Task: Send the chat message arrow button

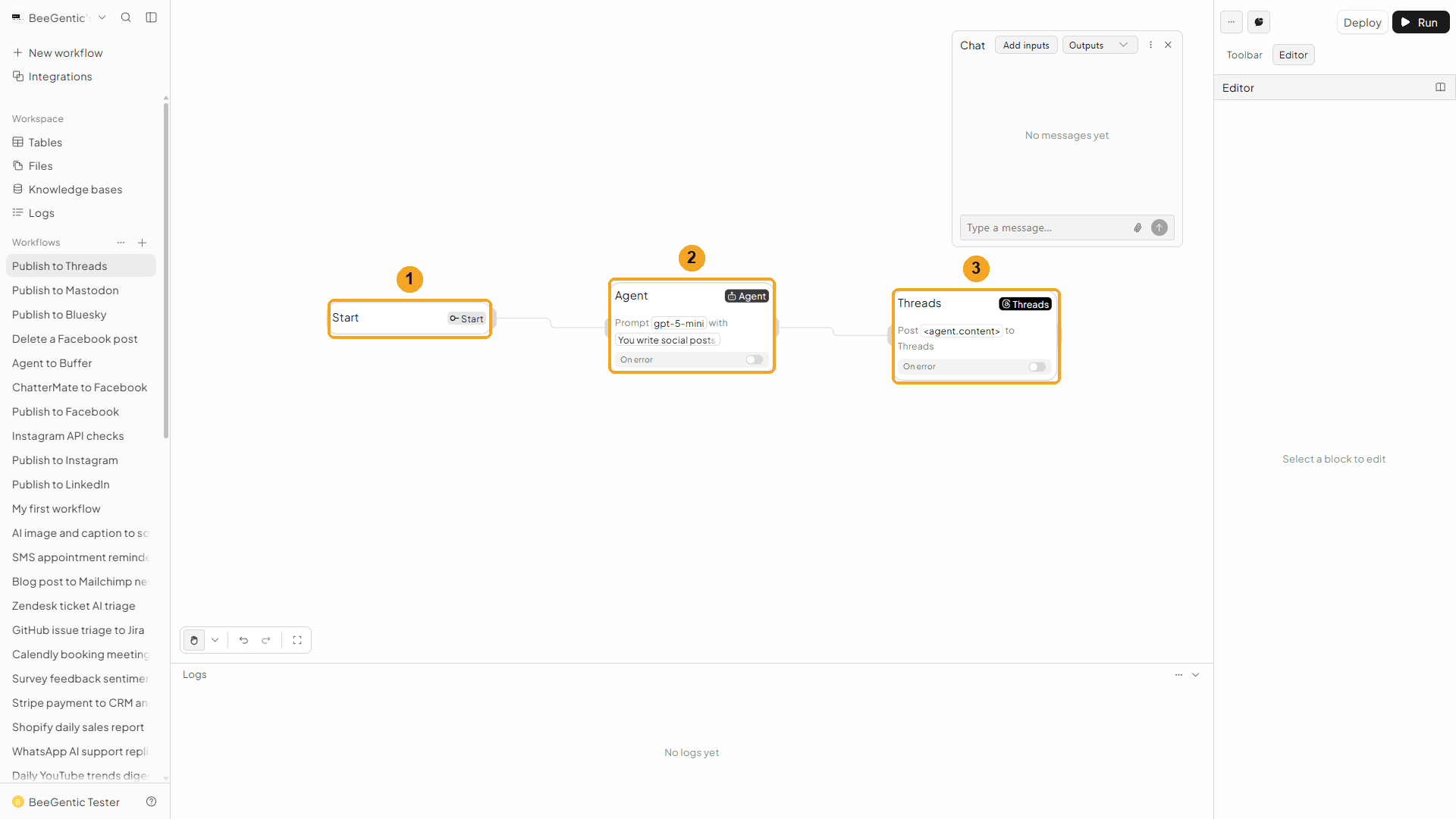Action: point(1159,227)
